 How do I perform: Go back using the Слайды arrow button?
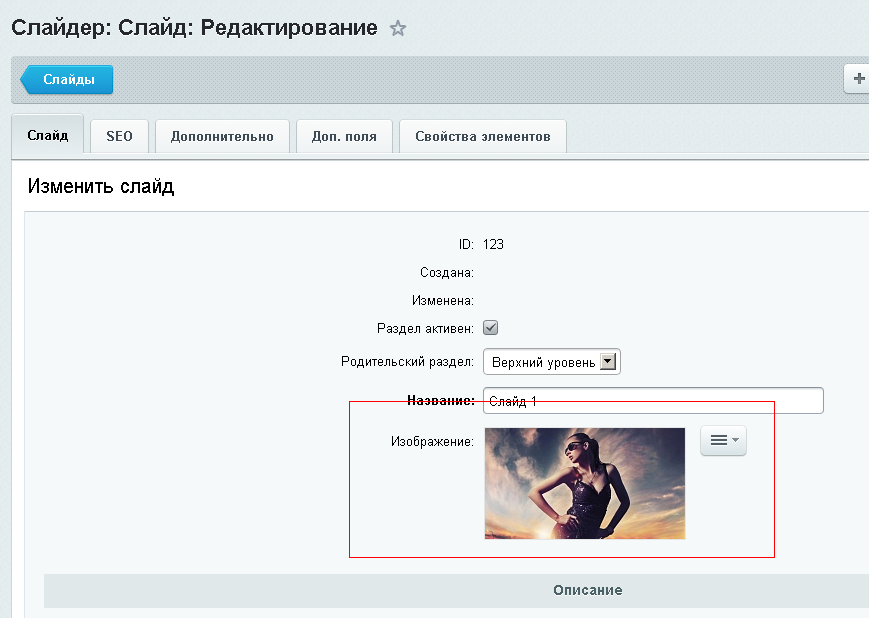point(67,79)
